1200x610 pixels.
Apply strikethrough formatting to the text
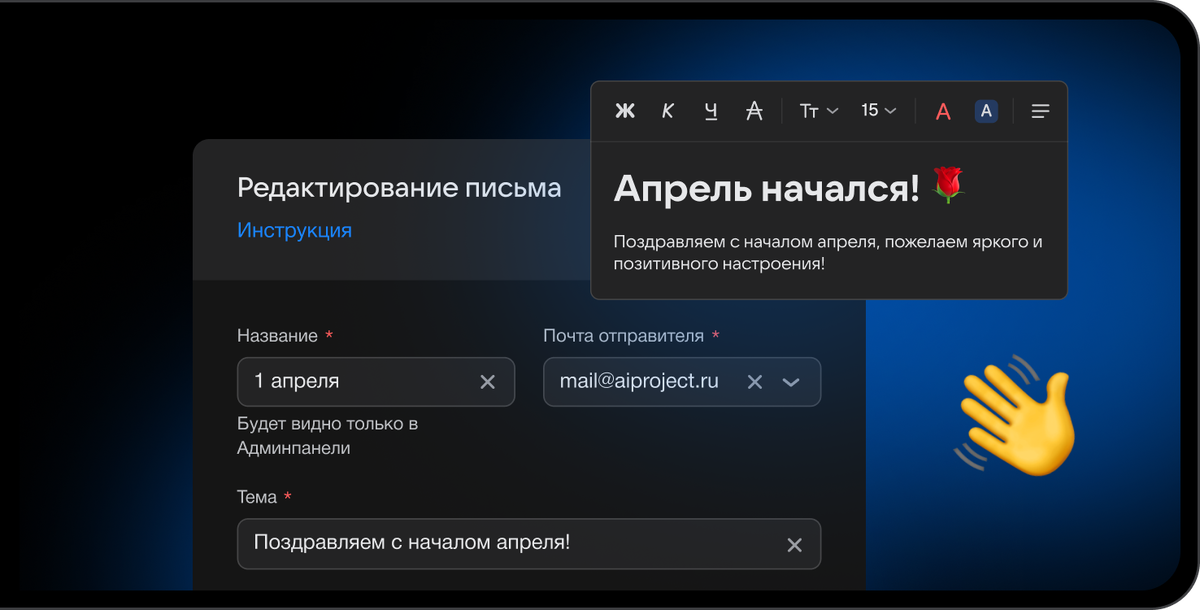click(753, 111)
